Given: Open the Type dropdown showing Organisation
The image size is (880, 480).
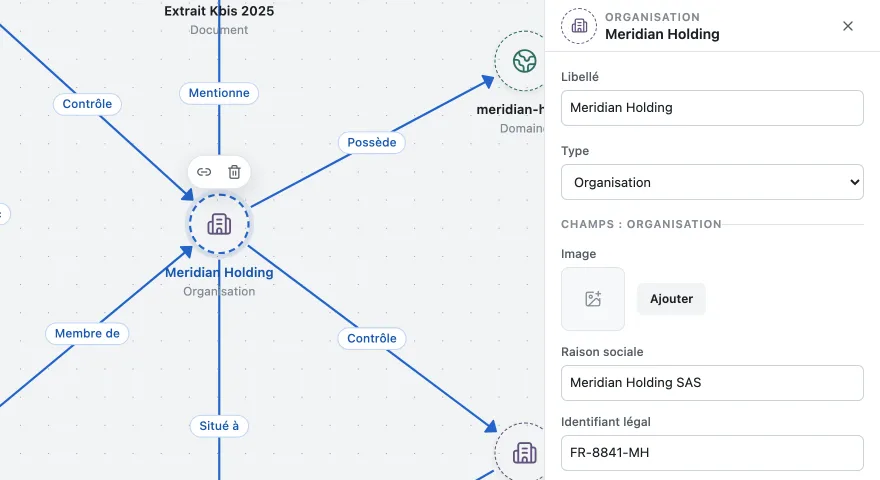Looking at the screenshot, I should 712,182.
